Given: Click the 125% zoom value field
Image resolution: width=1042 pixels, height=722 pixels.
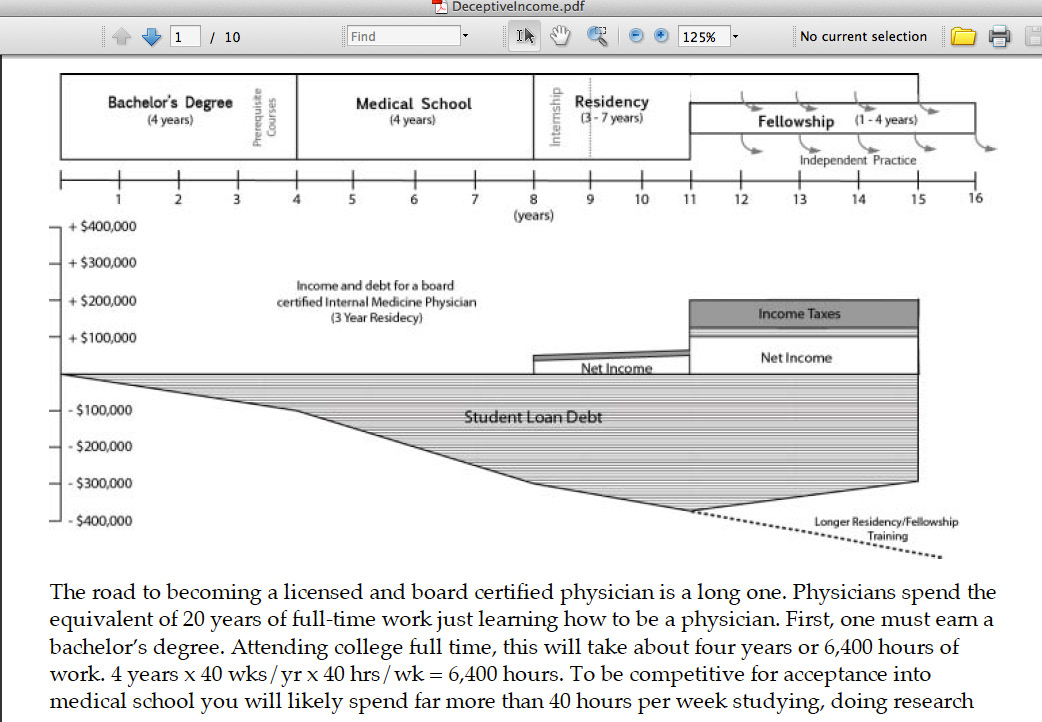Looking at the screenshot, I should 704,37.
